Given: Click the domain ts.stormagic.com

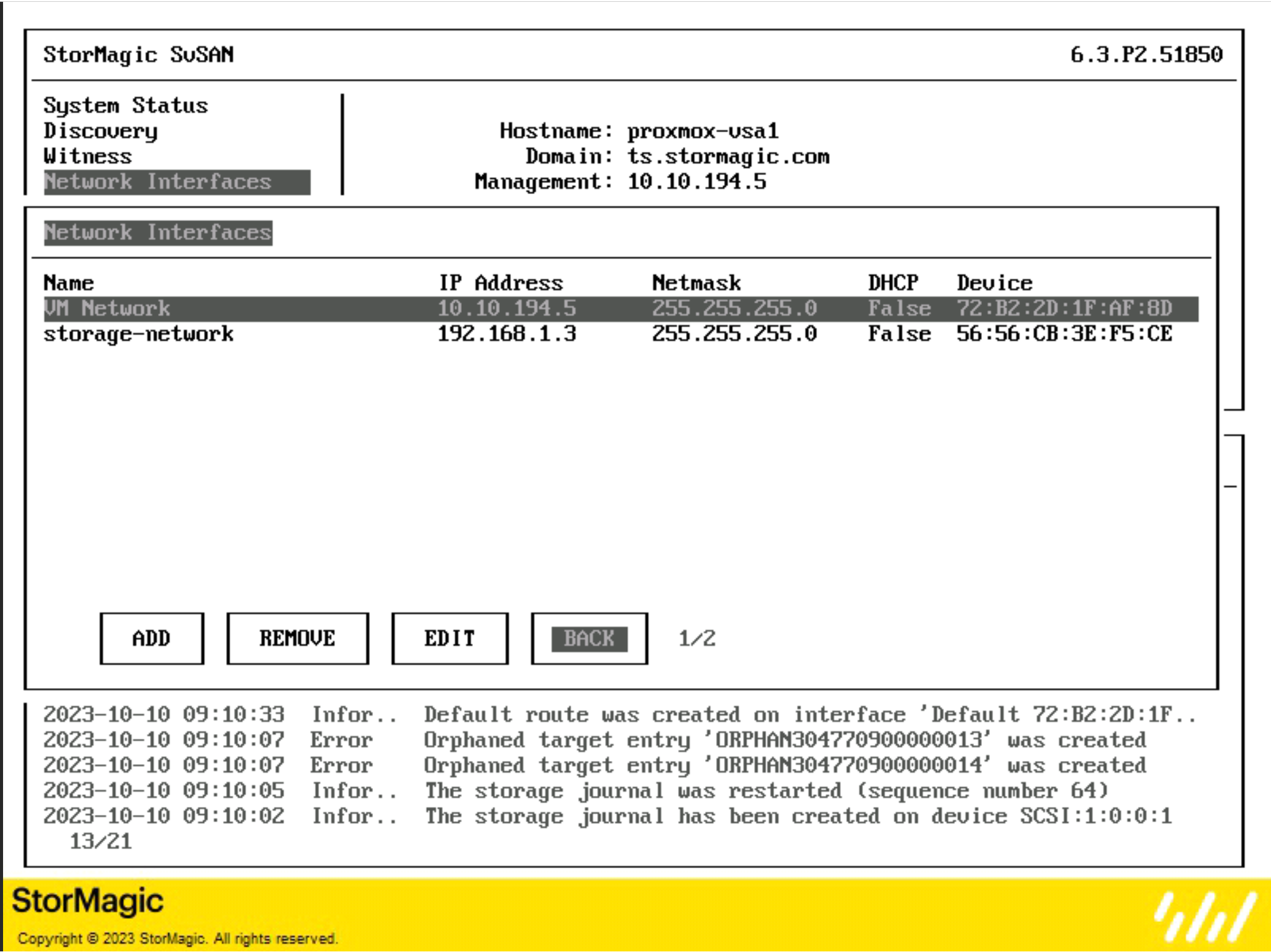Looking at the screenshot, I should click(x=728, y=157).
